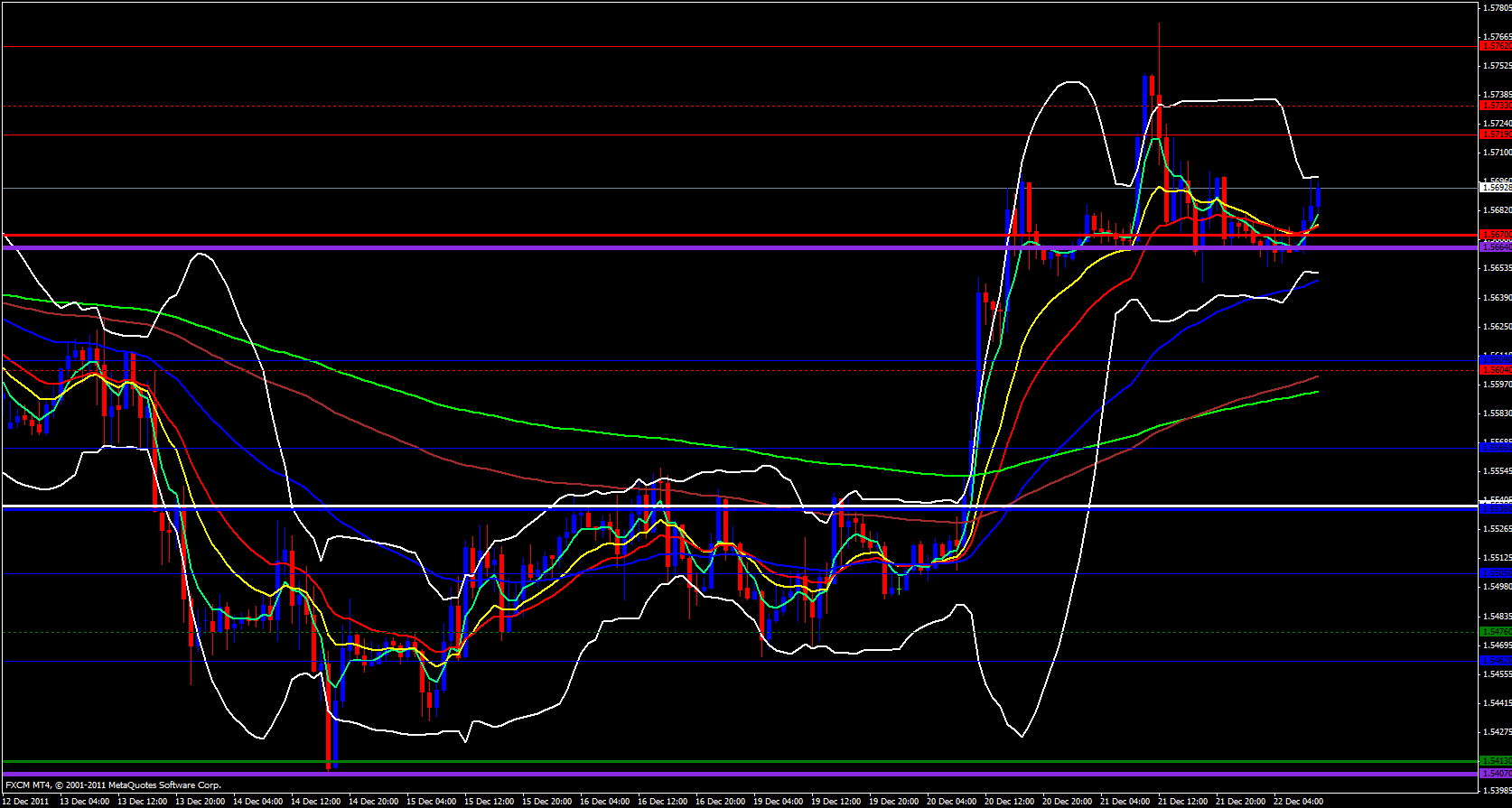Select the blue 1.5566 price label
This screenshot has width=1512, height=808.
pos(1495,448)
